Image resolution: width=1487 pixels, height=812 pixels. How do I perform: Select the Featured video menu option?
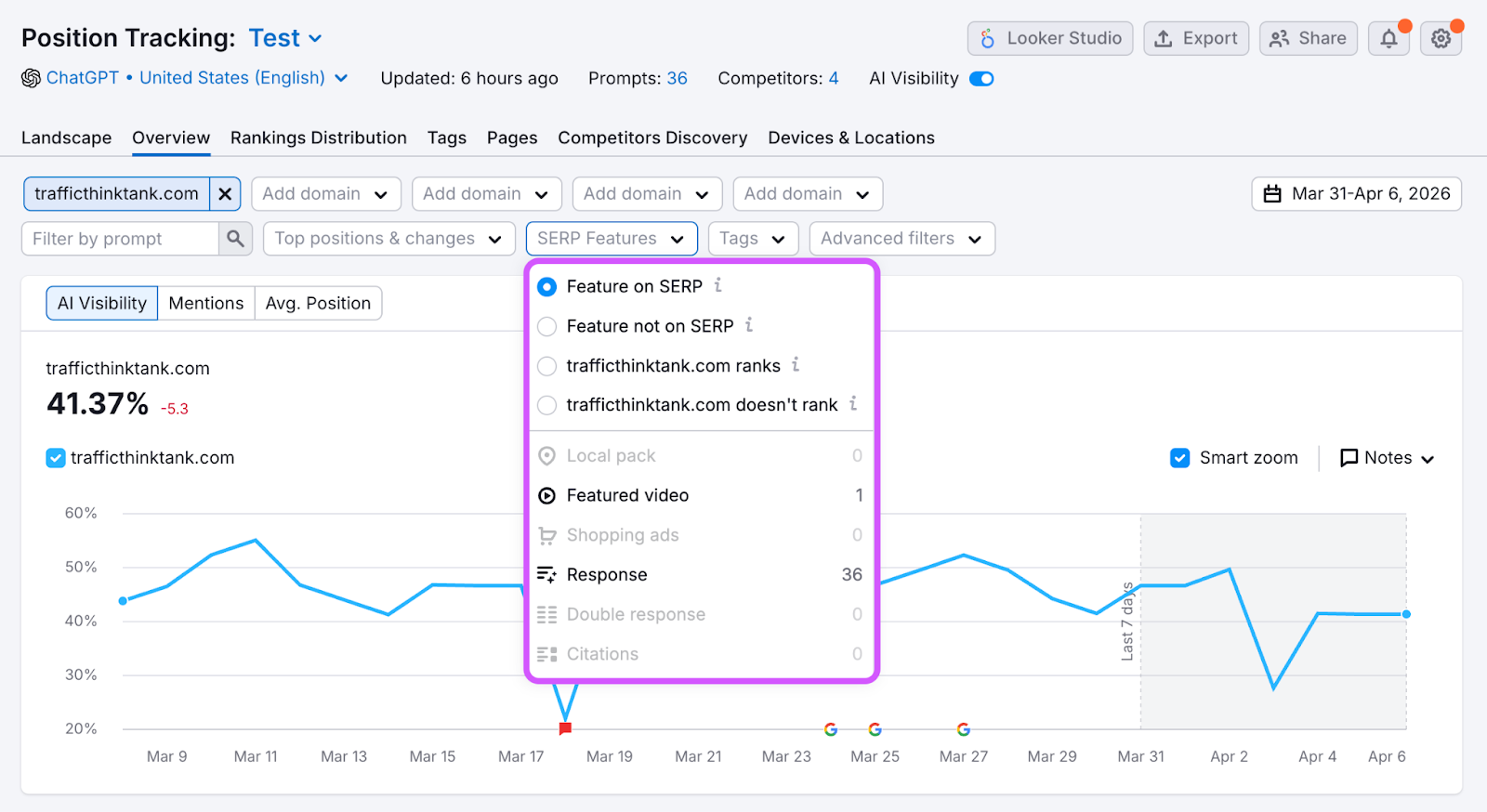tap(627, 495)
